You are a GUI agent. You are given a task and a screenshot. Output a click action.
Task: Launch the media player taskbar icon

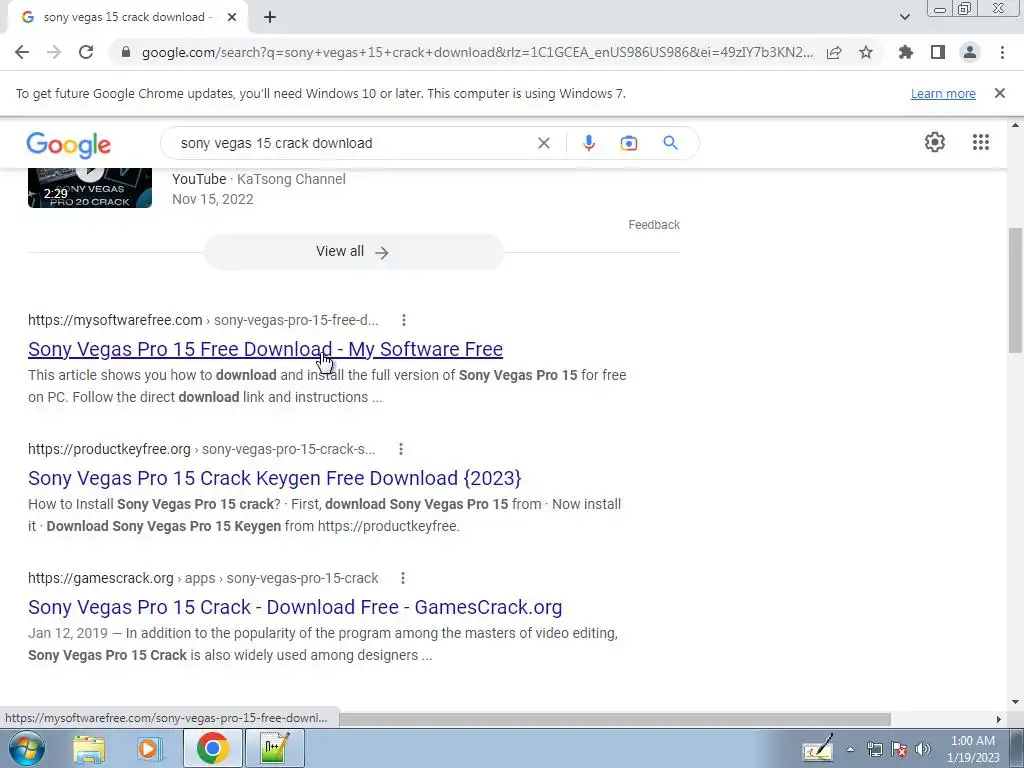click(149, 748)
